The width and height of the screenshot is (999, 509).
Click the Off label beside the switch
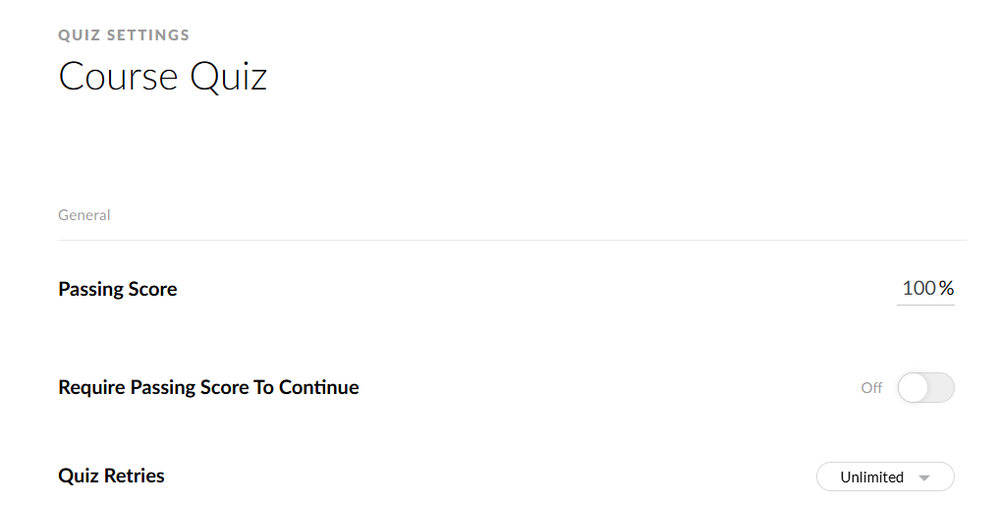coord(872,388)
